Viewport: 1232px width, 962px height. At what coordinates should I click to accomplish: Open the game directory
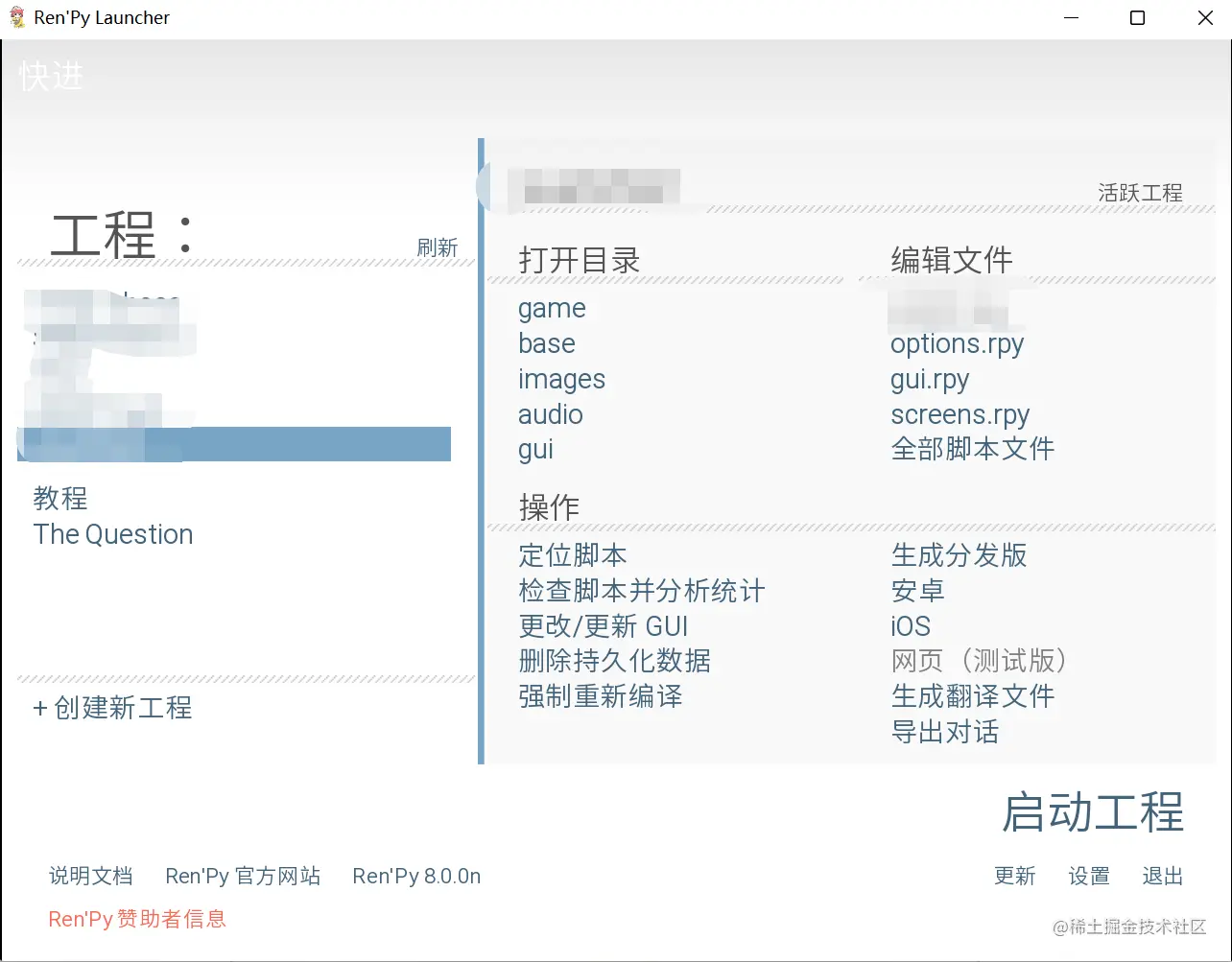pos(552,309)
